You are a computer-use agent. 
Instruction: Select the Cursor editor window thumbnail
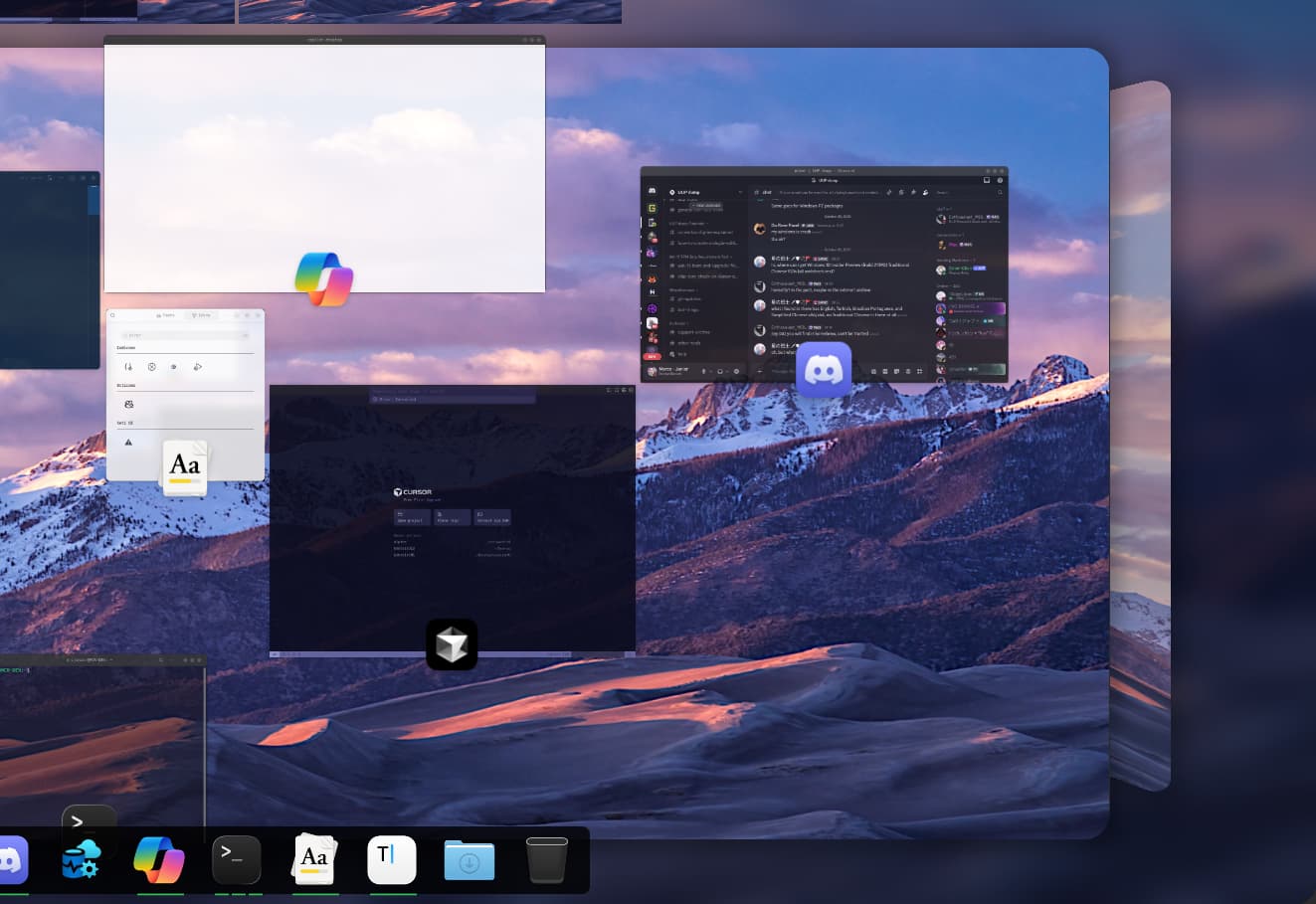pyautogui.click(x=452, y=517)
